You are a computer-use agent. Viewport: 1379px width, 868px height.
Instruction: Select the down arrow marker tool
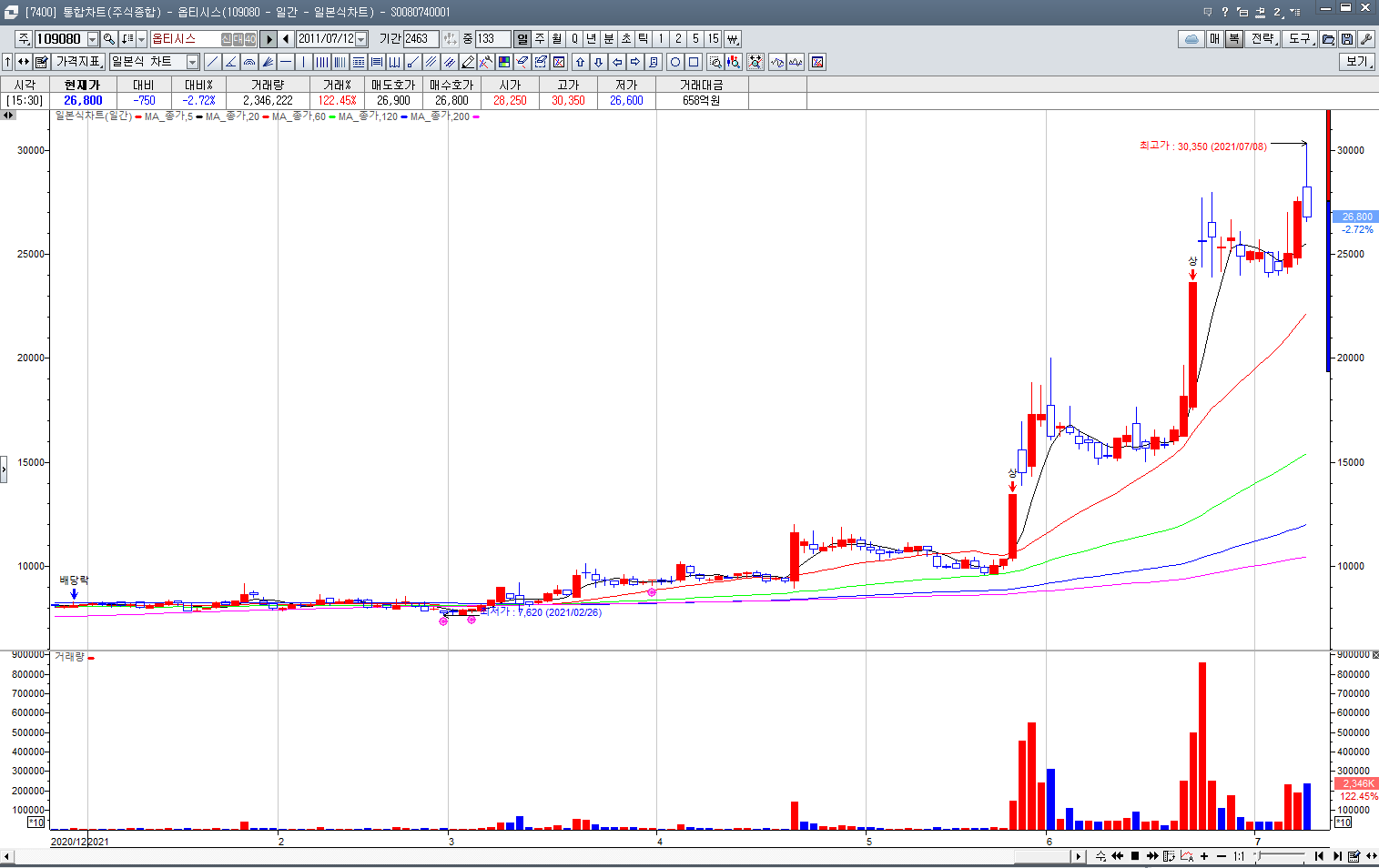pyautogui.click(x=599, y=62)
